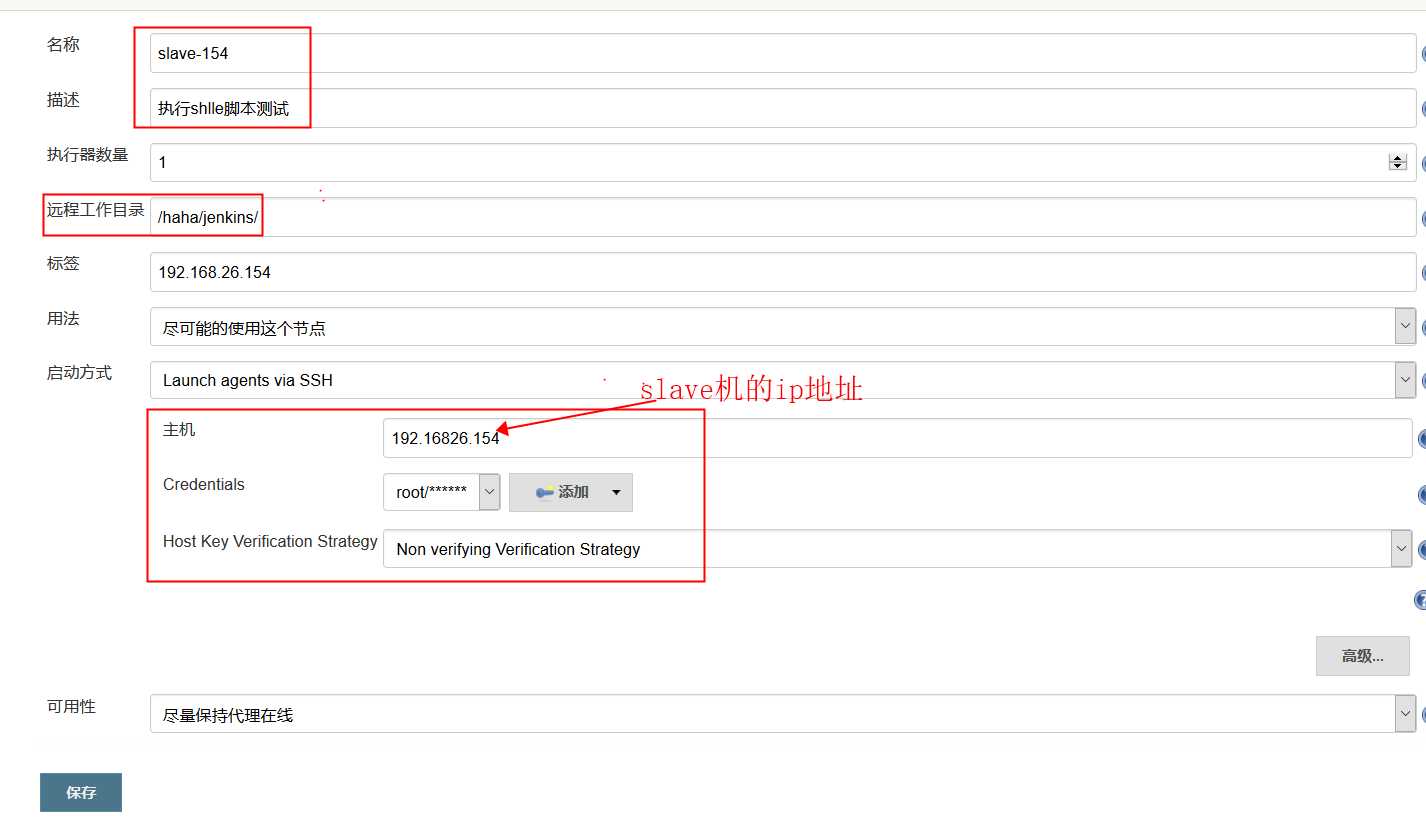Image resolution: width=1426 pixels, height=828 pixels.
Task: Click the 添加 credentials button
Action: click(x=571, y=492)
